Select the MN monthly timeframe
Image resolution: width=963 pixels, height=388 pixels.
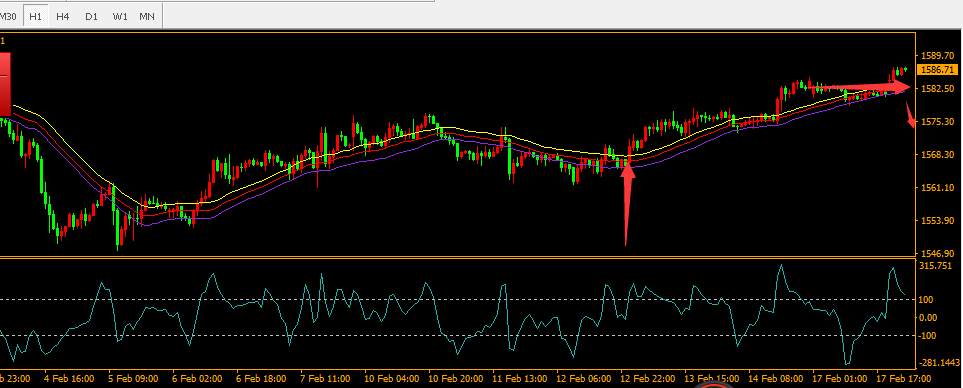[x=147, y=17]
